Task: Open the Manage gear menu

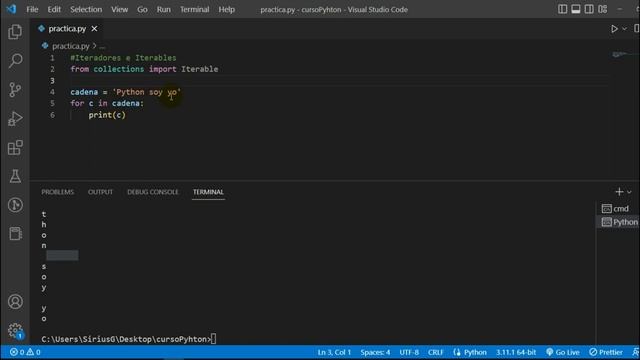Action: 15,330
